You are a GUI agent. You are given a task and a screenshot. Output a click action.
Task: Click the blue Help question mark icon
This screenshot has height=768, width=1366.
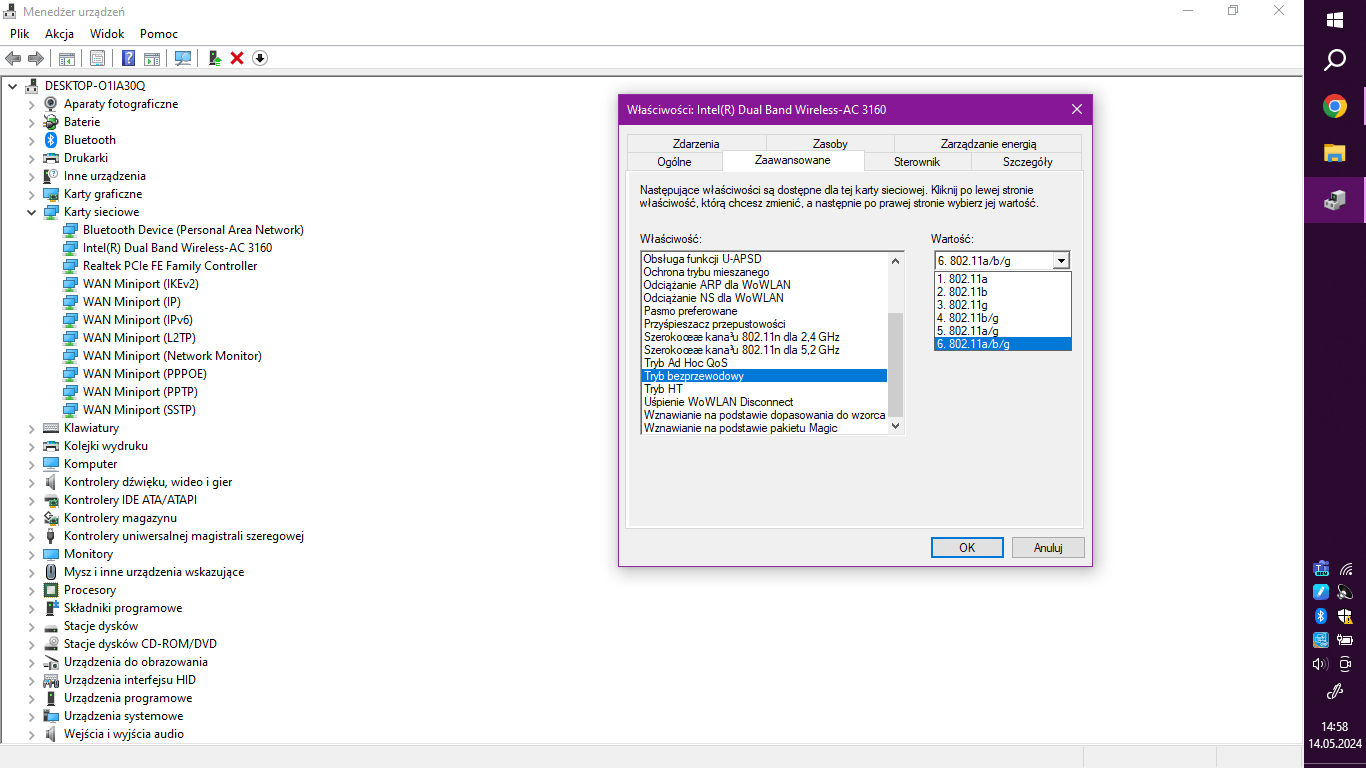pos(129,58)
